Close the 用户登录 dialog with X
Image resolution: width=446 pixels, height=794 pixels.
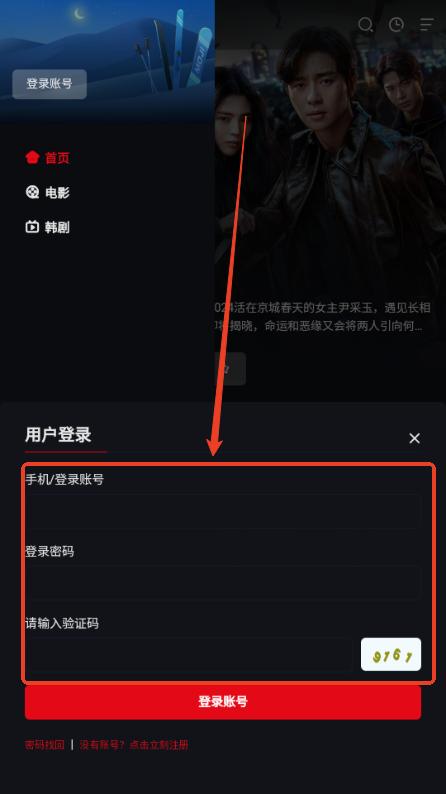[x=415, y=438]
